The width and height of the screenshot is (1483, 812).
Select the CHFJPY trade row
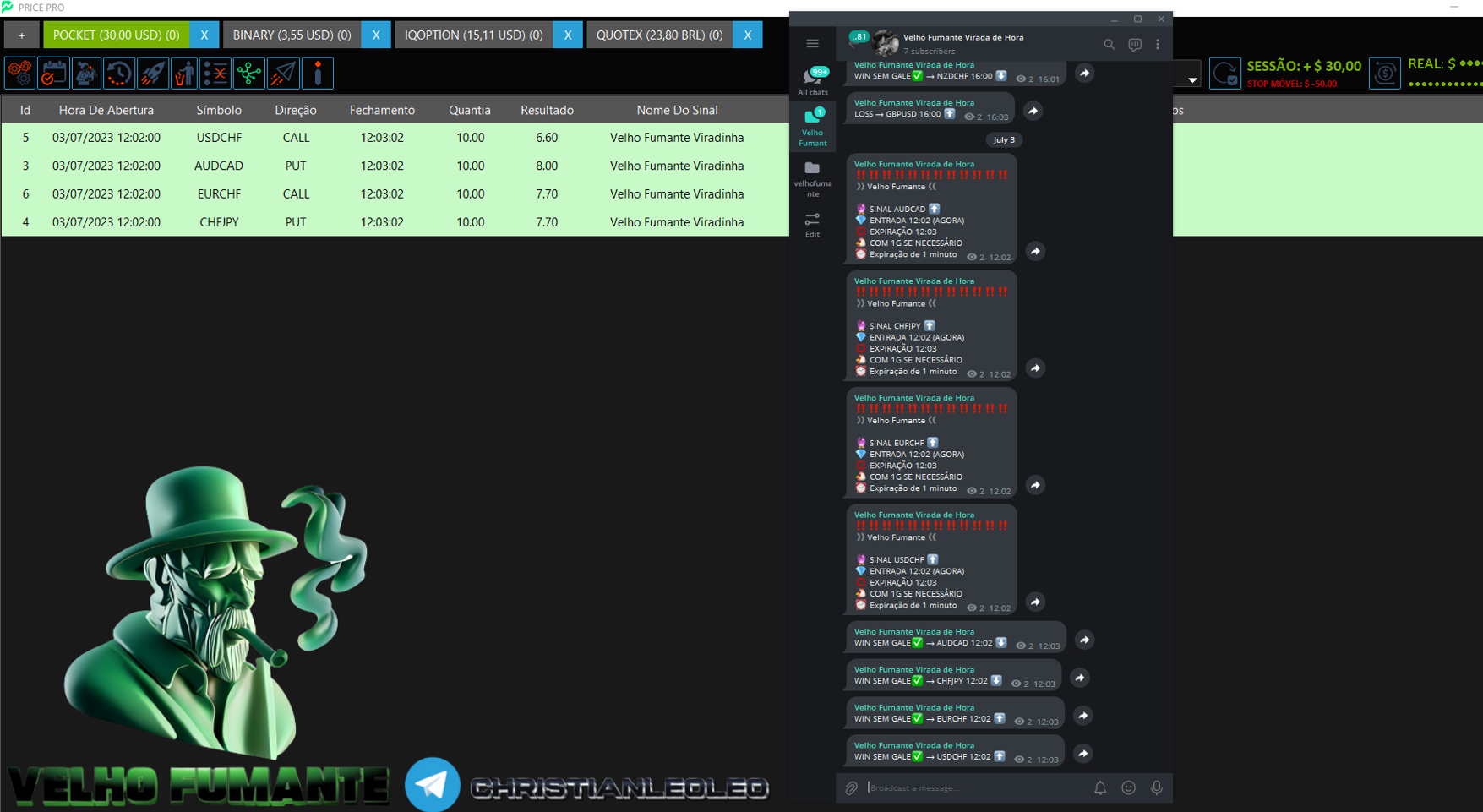click(x=395, y=221)
